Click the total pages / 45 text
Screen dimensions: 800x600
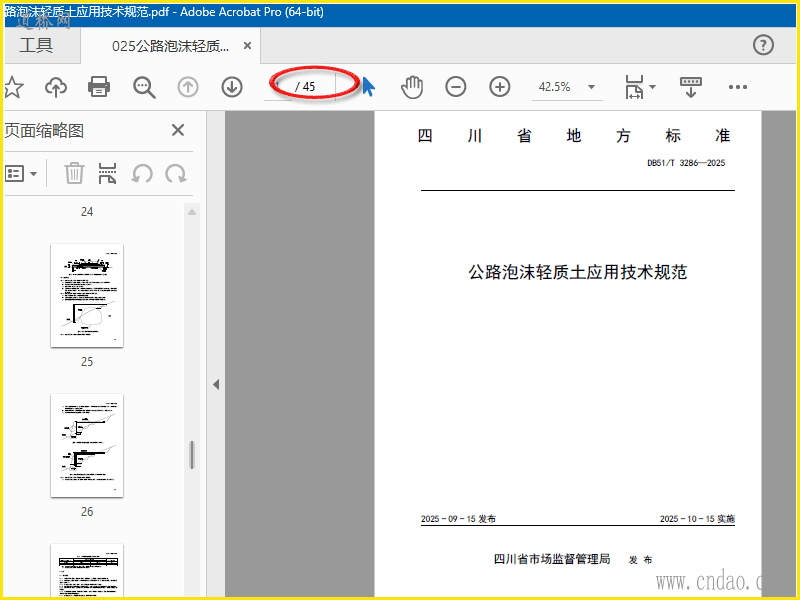[305, 87]
